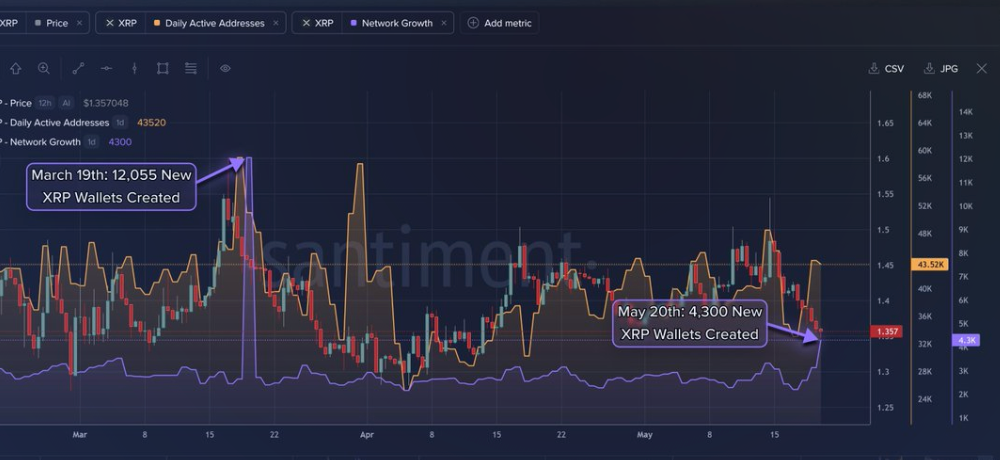Click the Price legend label
The height and width of the screenshot is (460, 1000).
click(x=20, y=103)
